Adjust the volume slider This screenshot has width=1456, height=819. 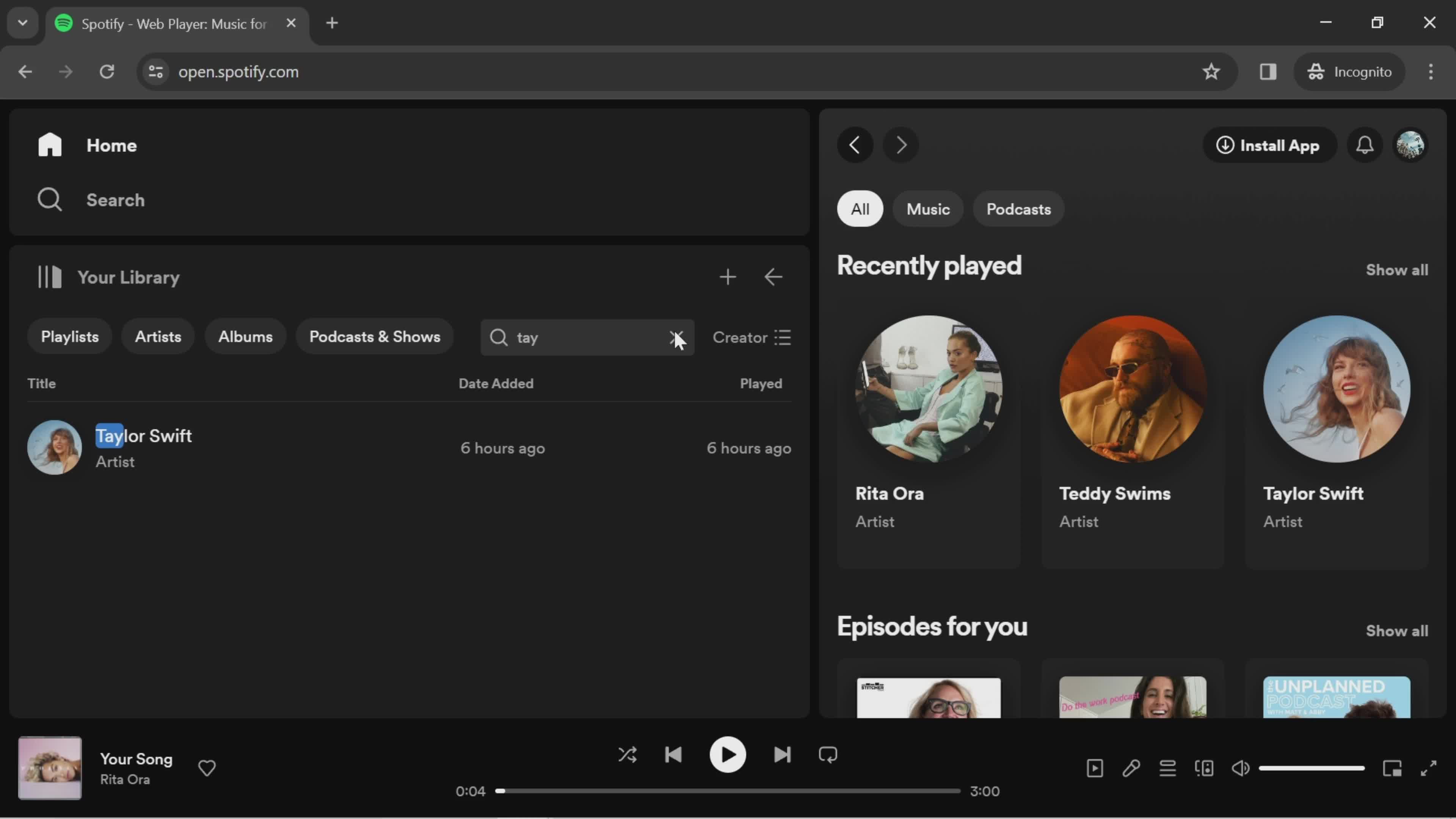[x=1311, y=768]
